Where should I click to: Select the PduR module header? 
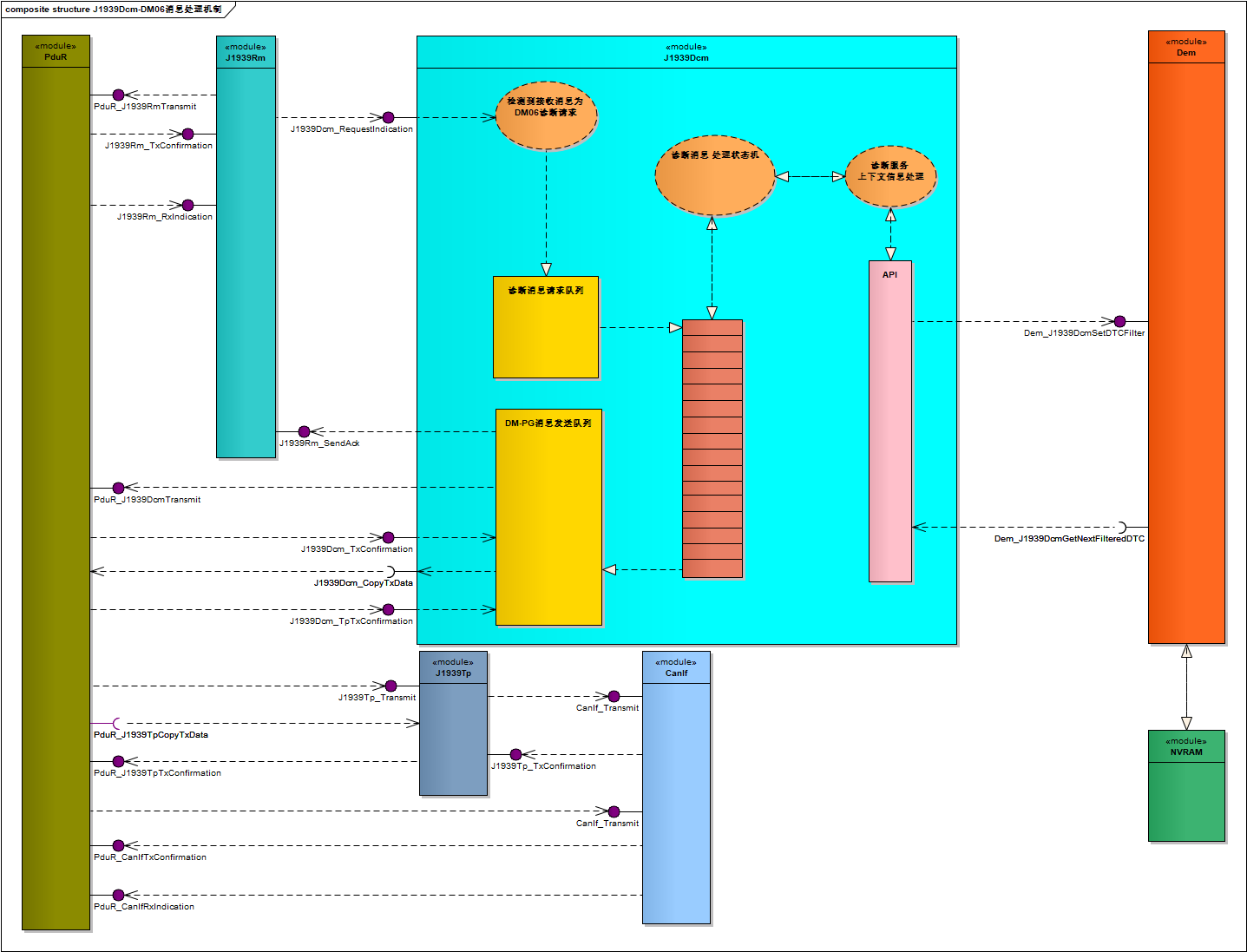[56, 51]
